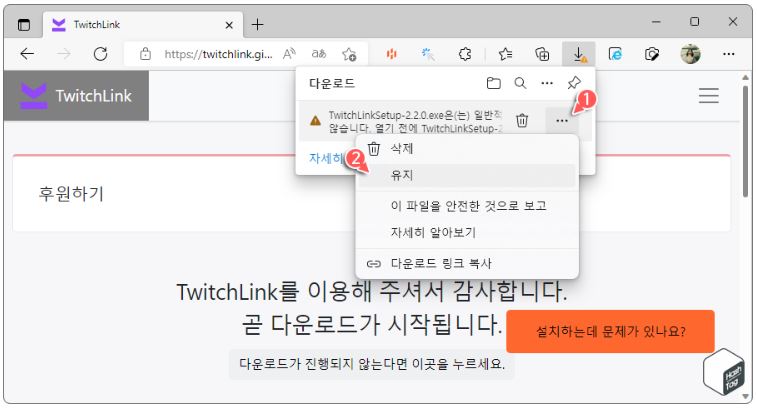Screen dimensions: 757x409
Task: Open the tab actions menu icon
Action: 24,24
